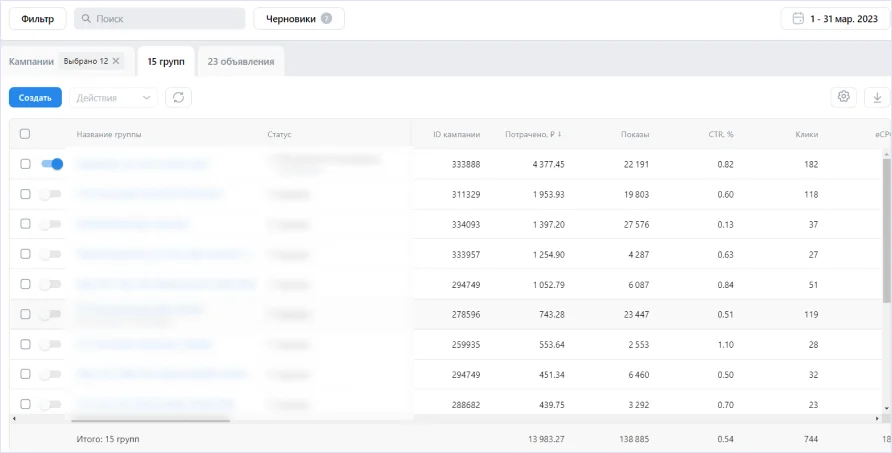Check the row with campaign 333957
Image resolution: width=892 pixels, height=453 pixels.
click(25, 254)
